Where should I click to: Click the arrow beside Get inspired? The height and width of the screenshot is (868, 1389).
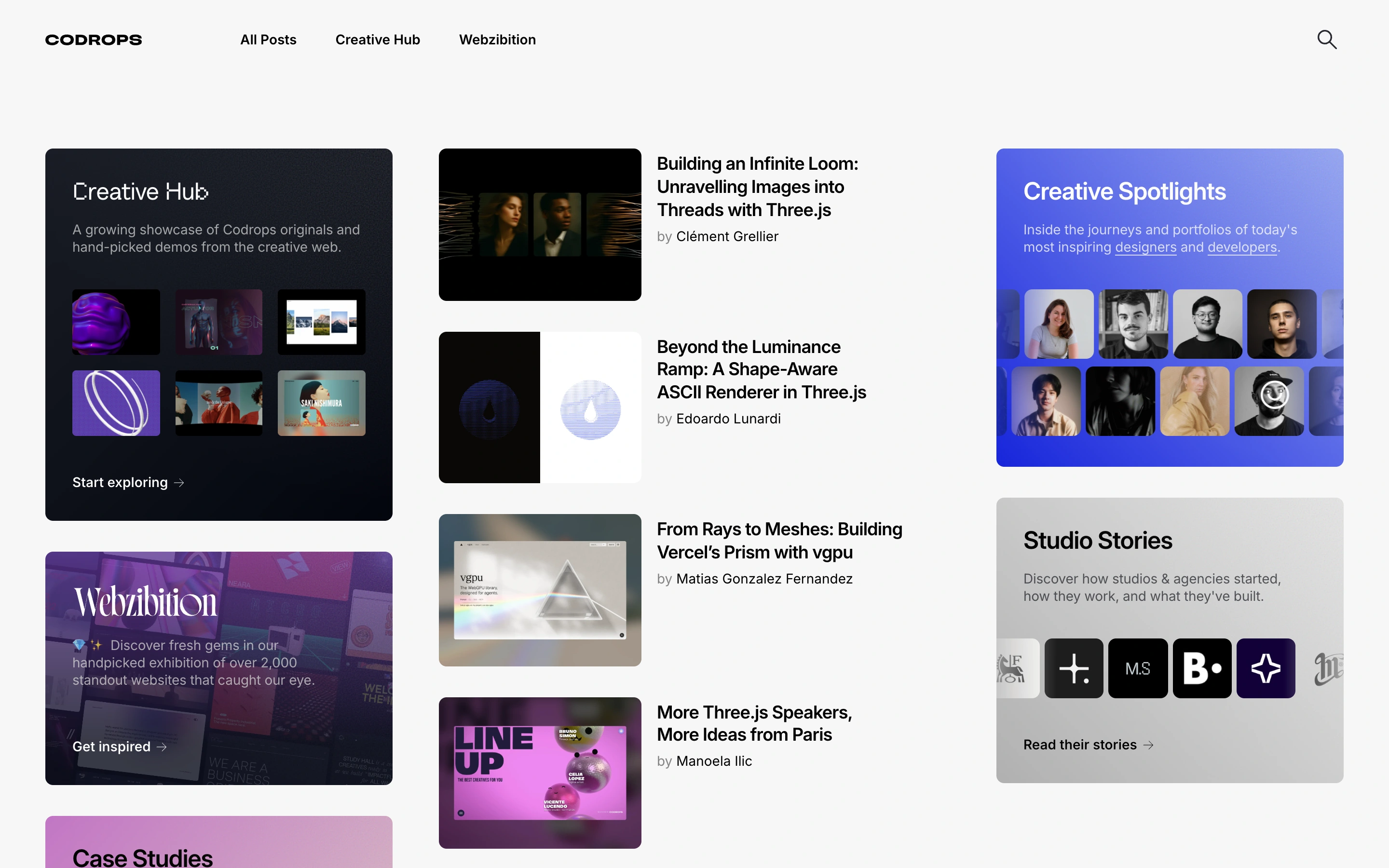tap(162, 747)
